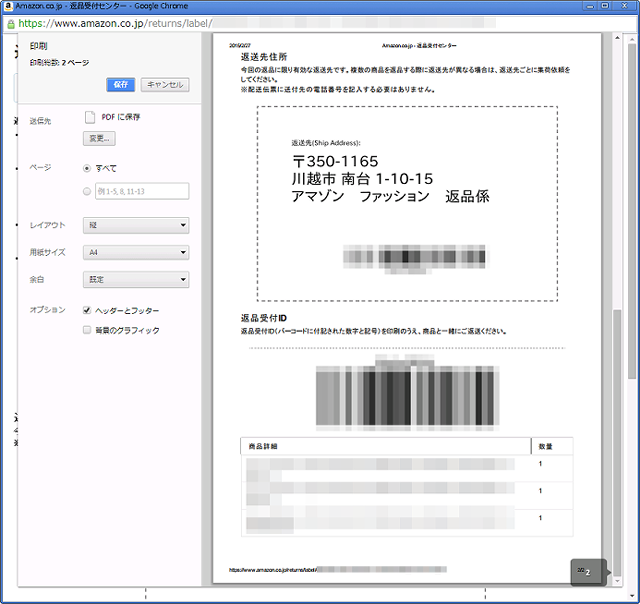Open the レイアウト layout dropdown
This screenshot has width=640, height=604.
click(x=136, y=225)
